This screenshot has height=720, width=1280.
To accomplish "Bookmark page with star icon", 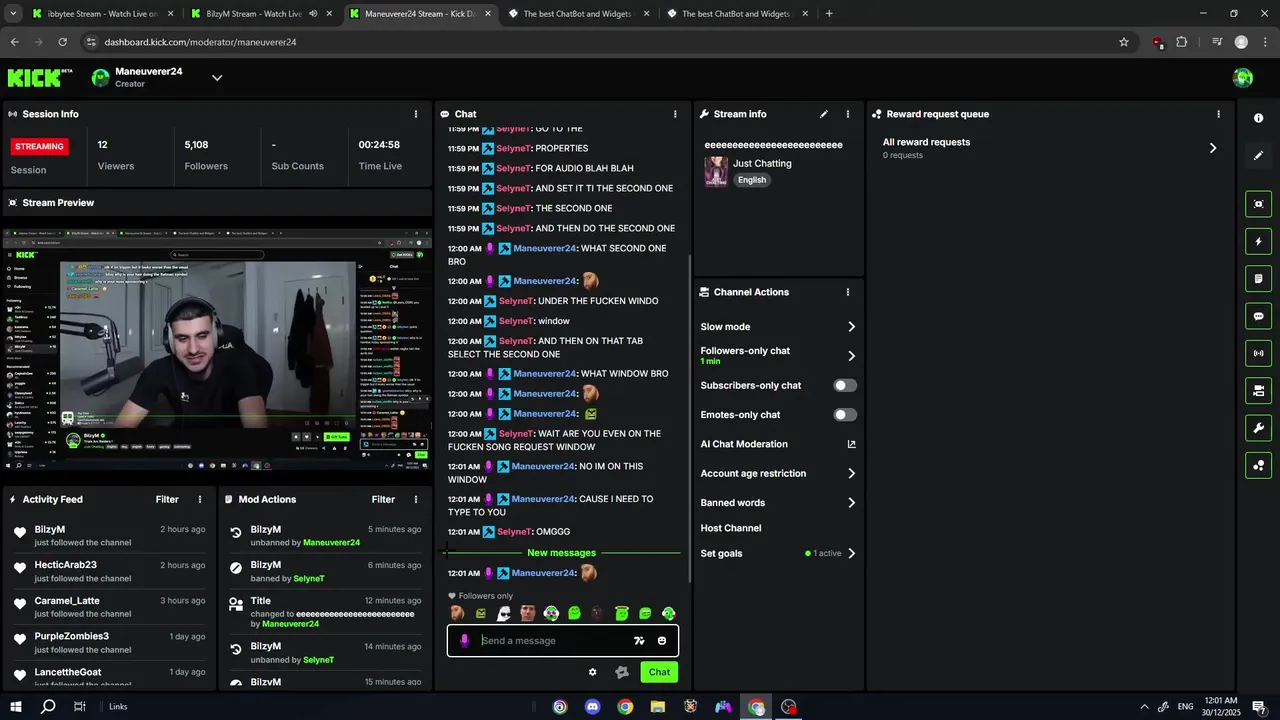I will (x=1124, y=42).
